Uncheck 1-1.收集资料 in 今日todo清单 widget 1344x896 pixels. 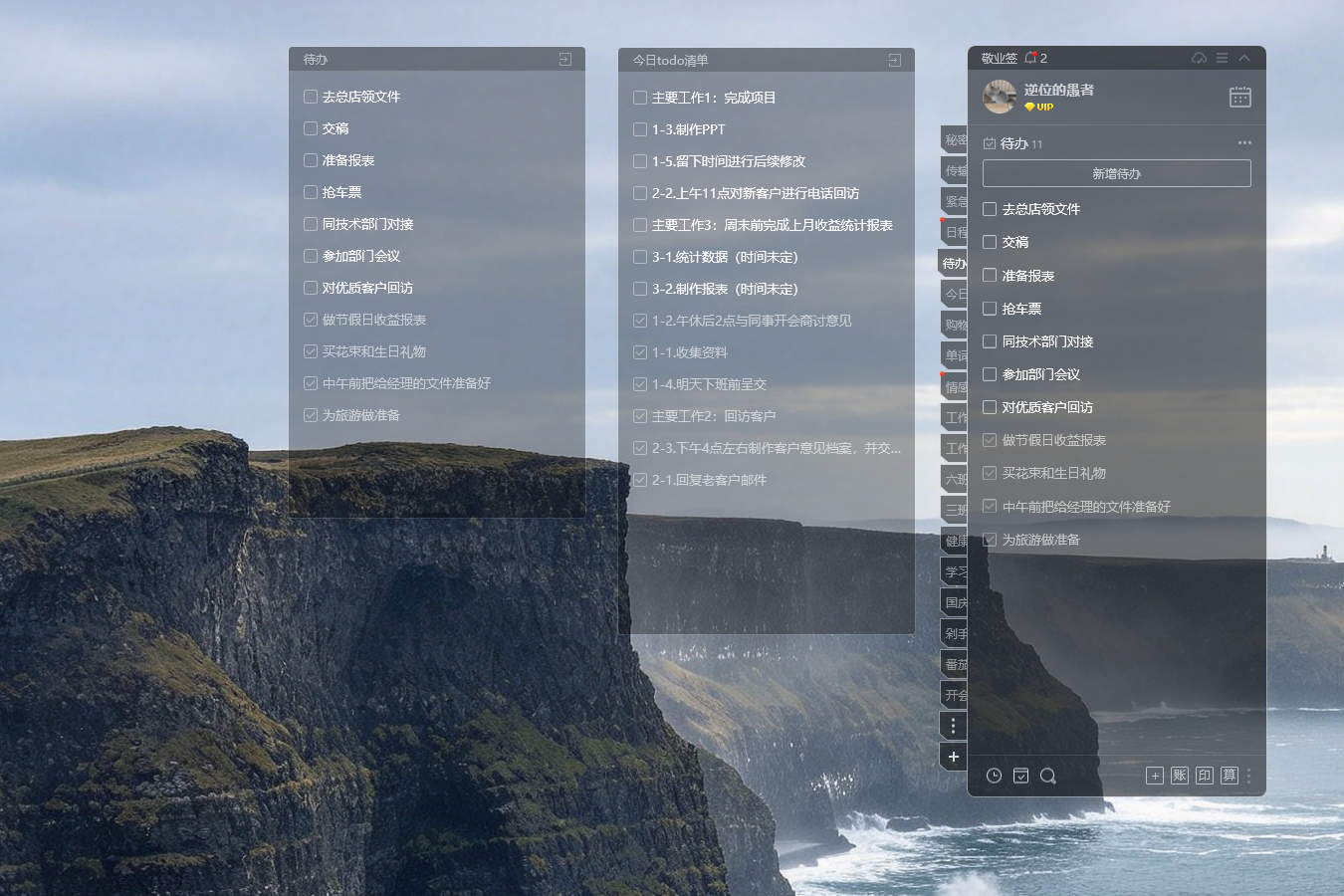point(640,352)
